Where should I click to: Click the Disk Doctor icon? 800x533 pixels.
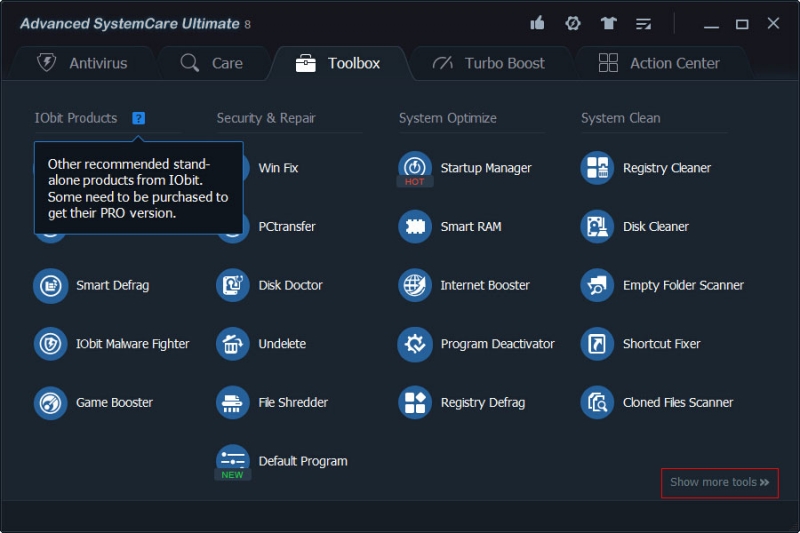[x=233, y=285]
